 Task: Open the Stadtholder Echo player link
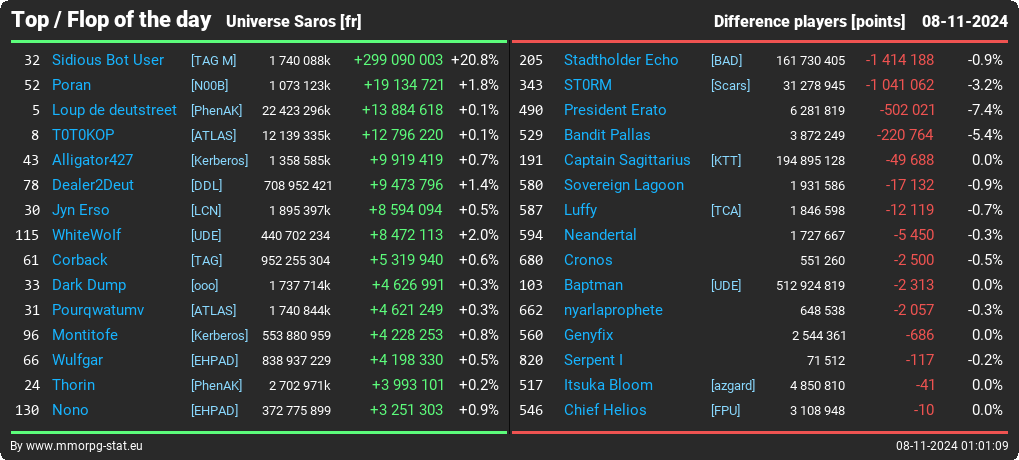(621, 60)
